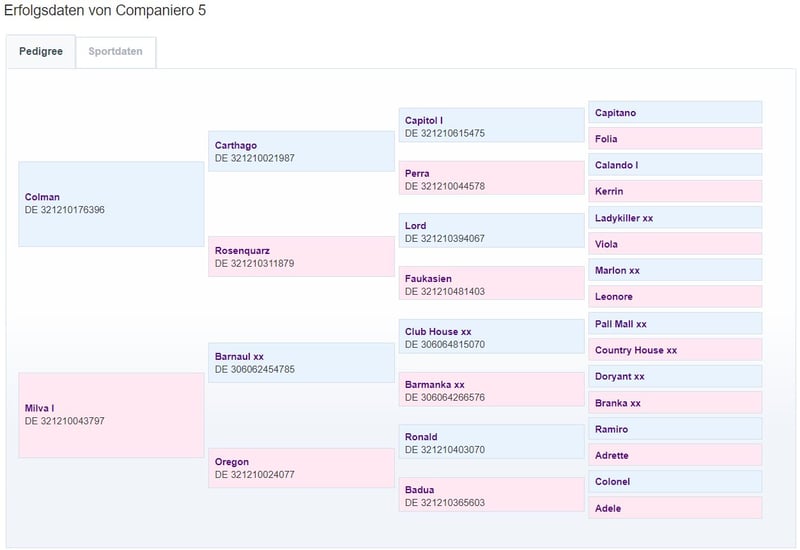The width and height of the screenshot is (800, 550).
Task: Click Ladykiller xx ancestor
Action: coord(675,218)
